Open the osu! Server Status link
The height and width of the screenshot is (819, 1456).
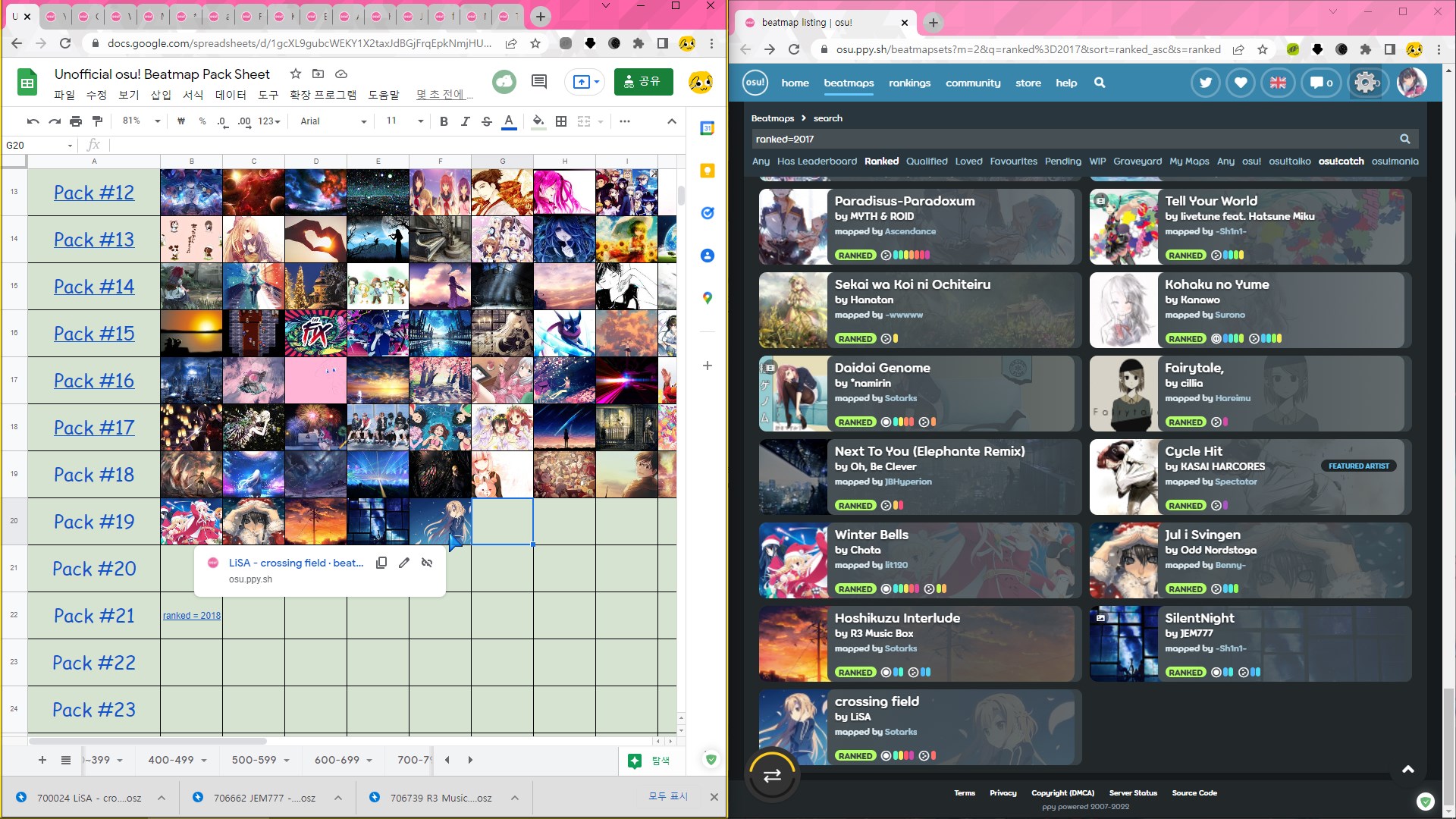tap(1133, 792)
